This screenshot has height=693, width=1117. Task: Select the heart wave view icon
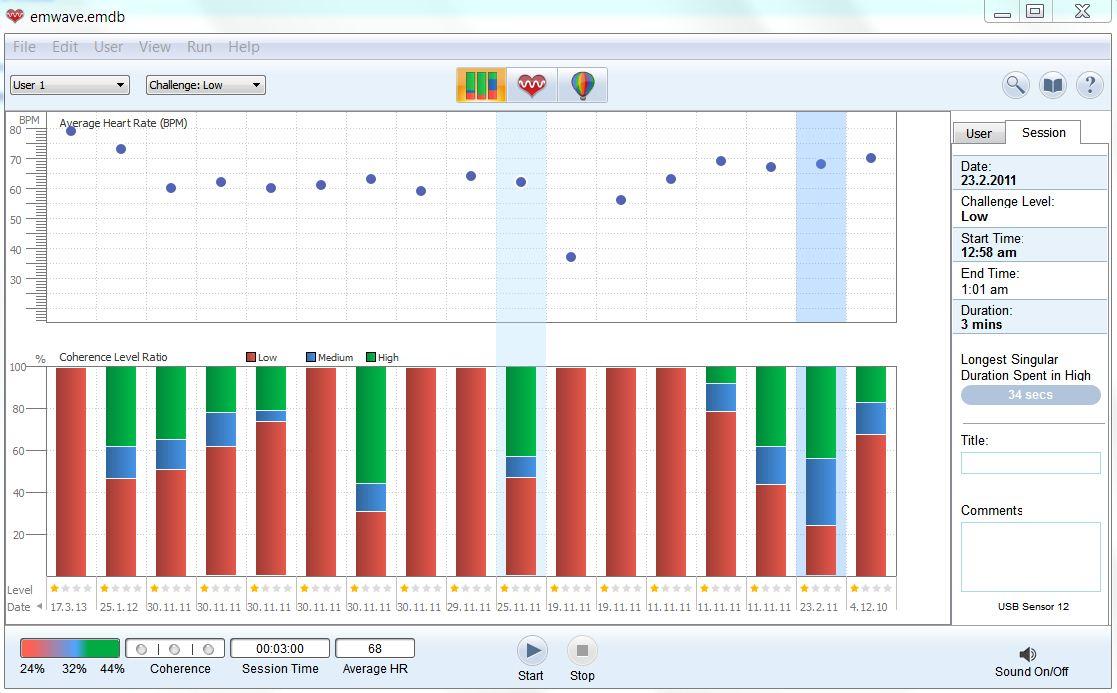click(531, 85)
